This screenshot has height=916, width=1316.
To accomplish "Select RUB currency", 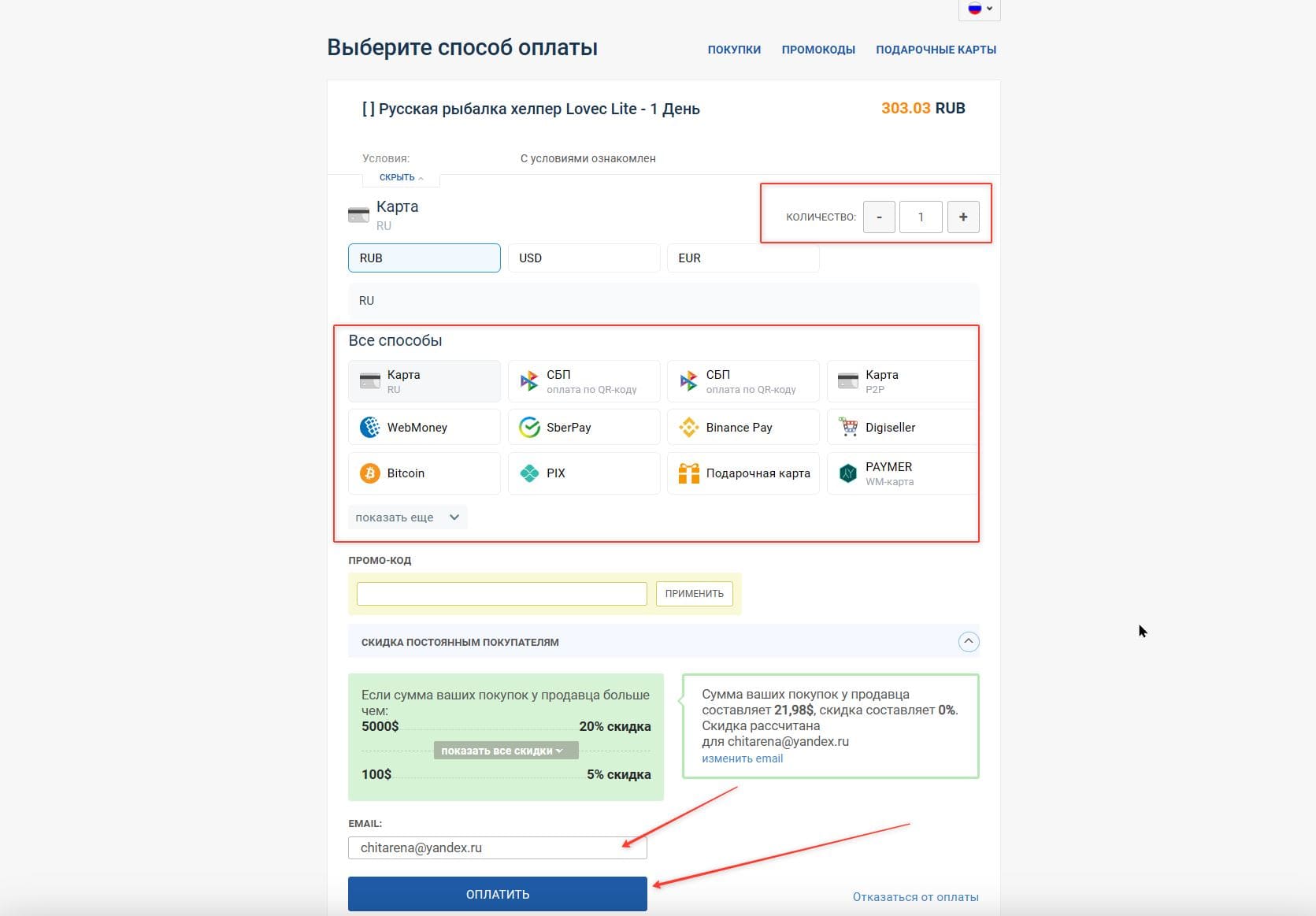I will pos(424,258).
